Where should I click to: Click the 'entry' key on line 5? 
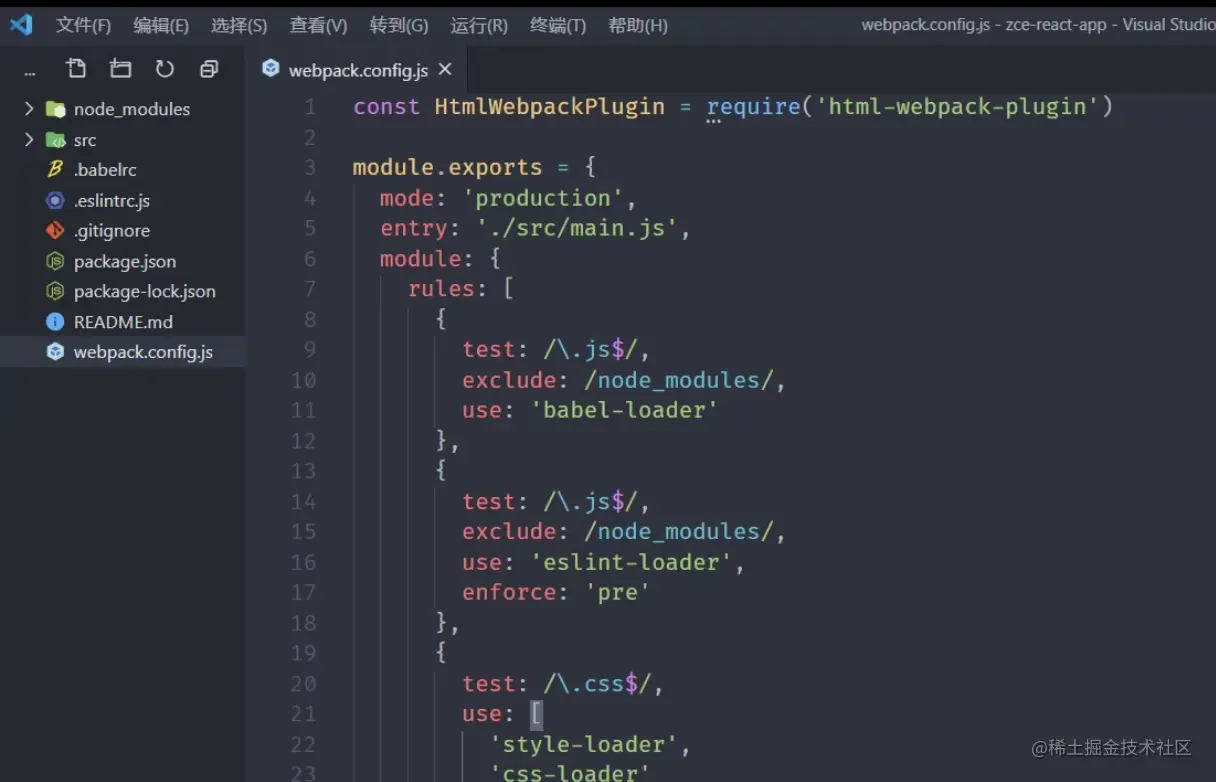tap(413, 228)
